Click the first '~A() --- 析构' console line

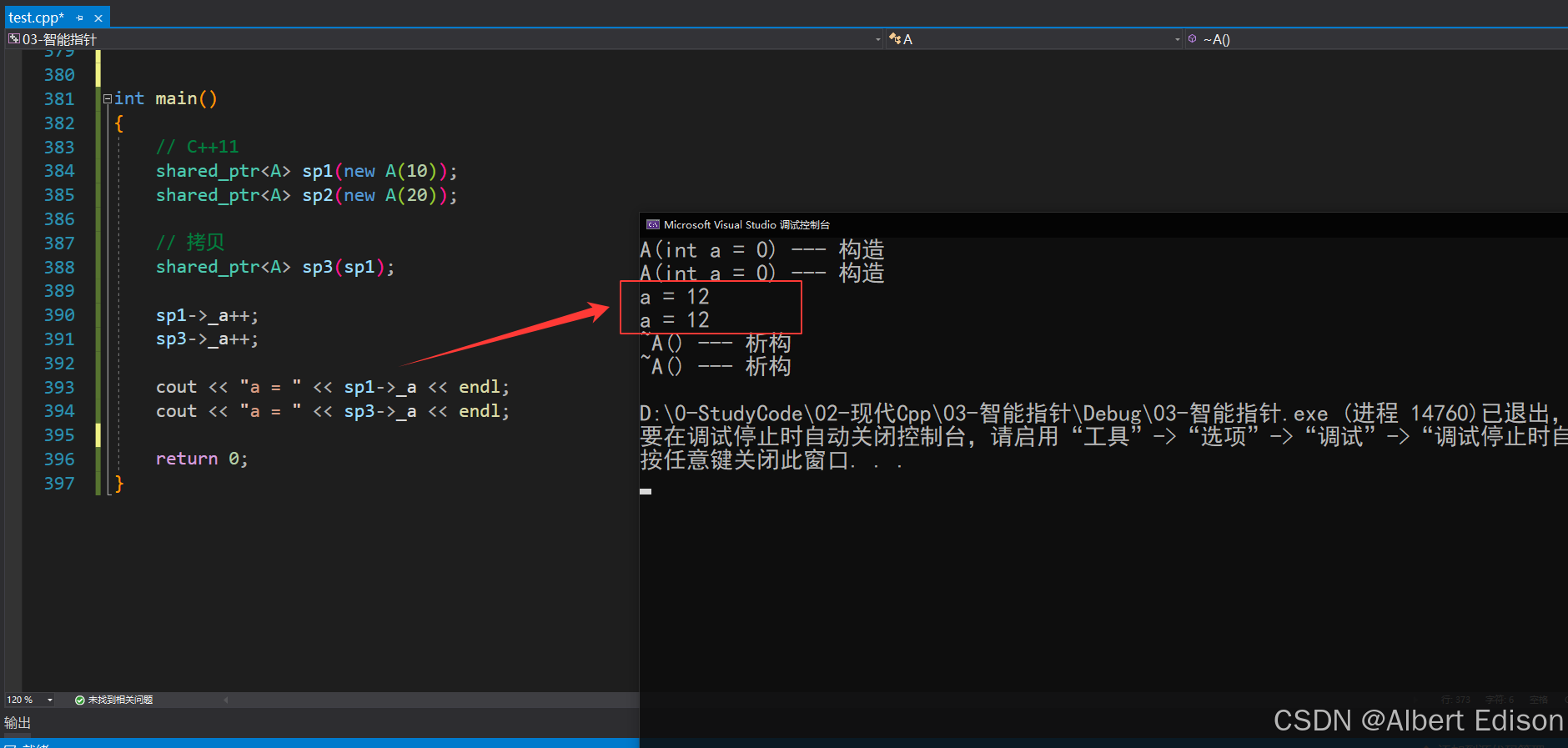pyautogui.click(x=716, y=344)
